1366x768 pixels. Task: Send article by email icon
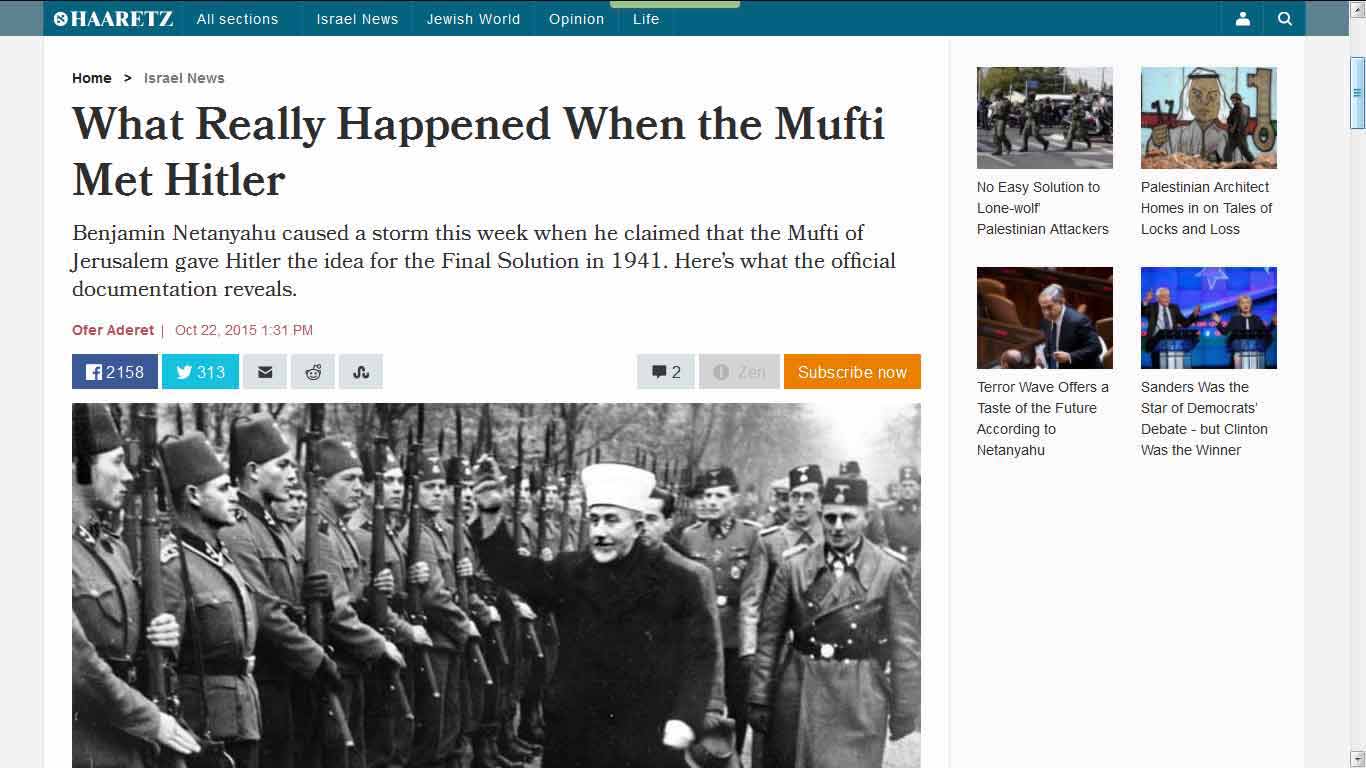click(x=265, y=372)
